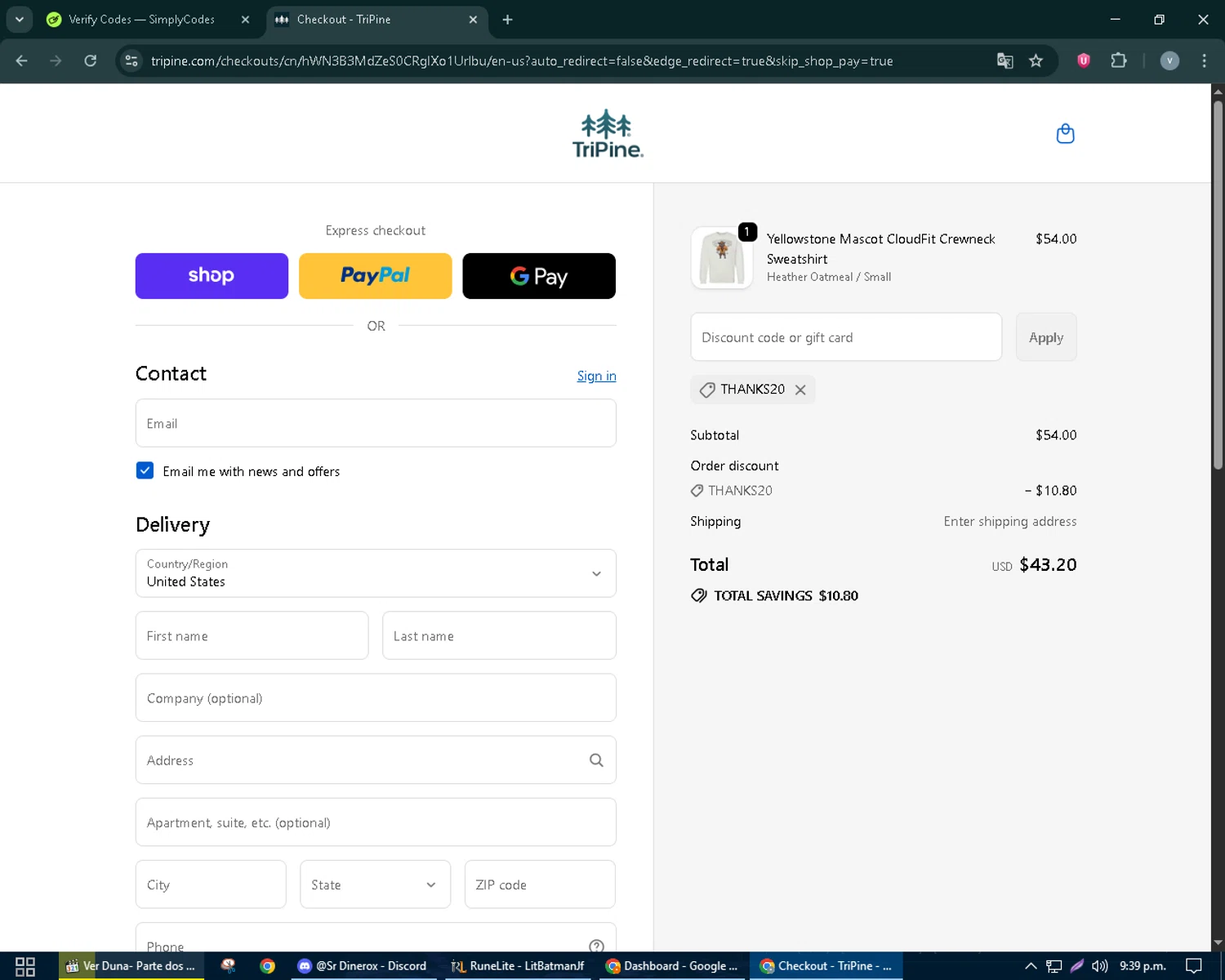Viewport: 1225px width, 980px height.
Task: Focus the Company (optional) field
Action: point(376,697)
